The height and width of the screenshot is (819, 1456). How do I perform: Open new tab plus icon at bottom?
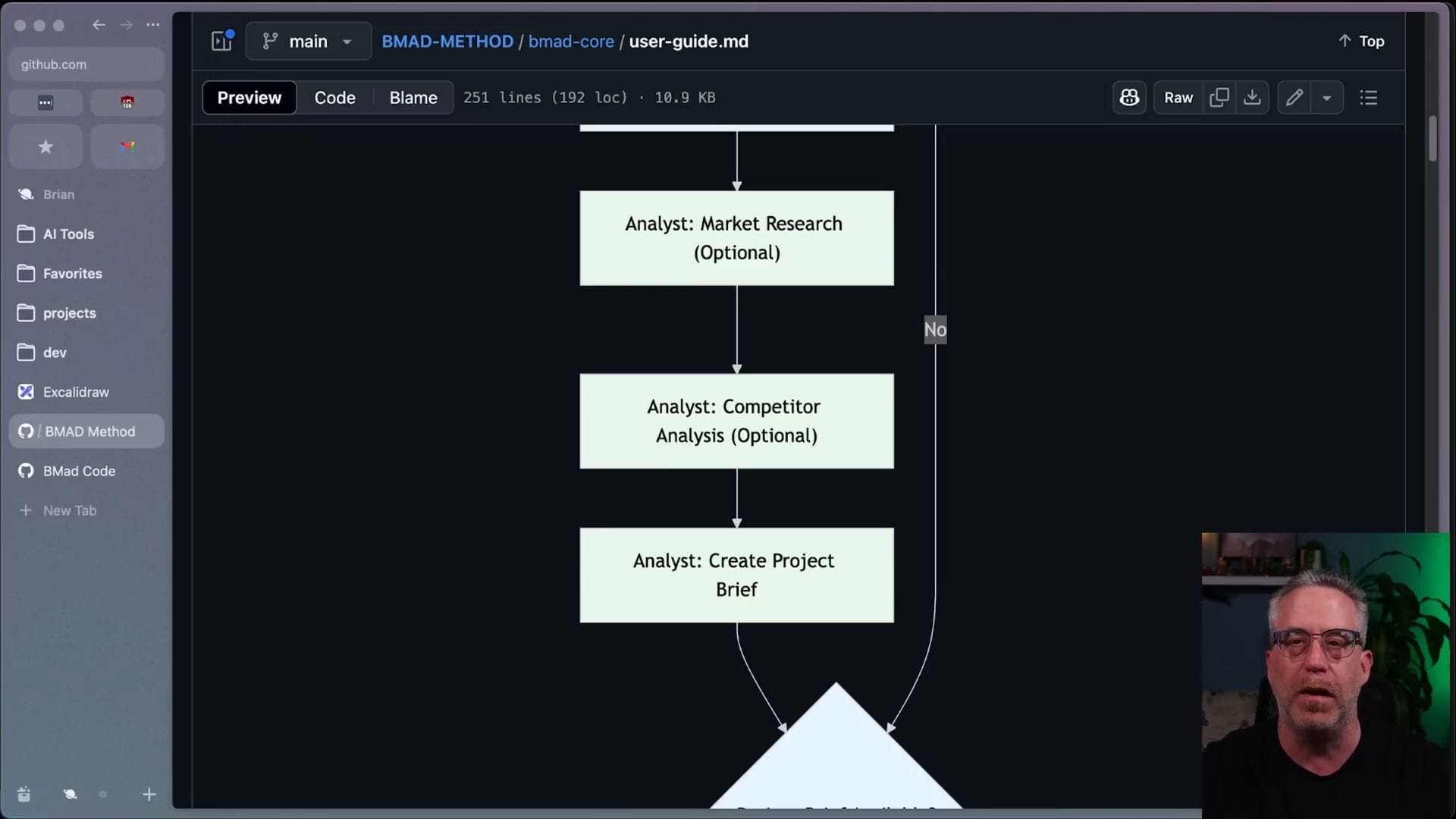(x=149, y=794)
